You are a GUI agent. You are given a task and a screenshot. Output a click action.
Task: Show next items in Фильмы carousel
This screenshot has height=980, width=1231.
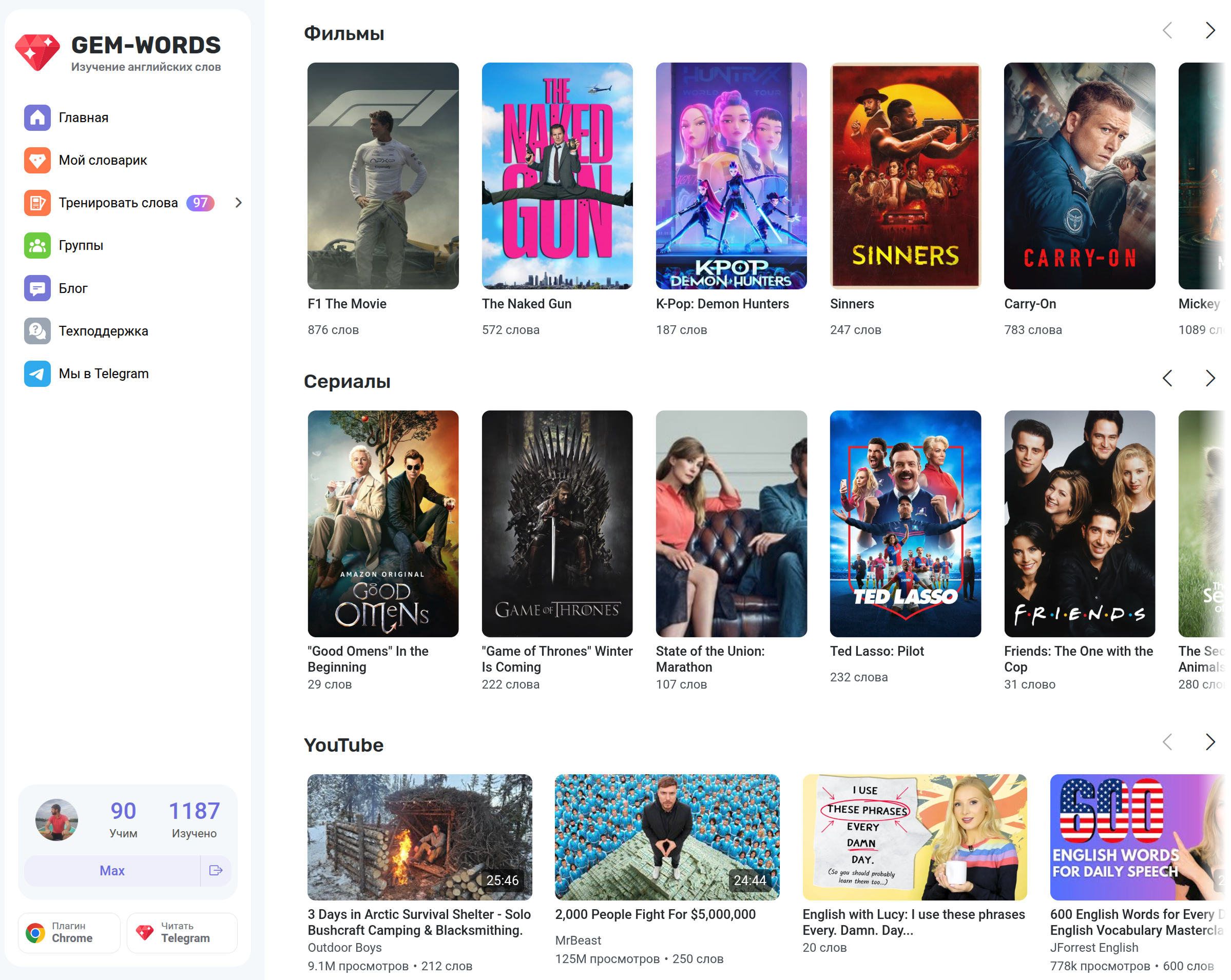[1210, 31]
